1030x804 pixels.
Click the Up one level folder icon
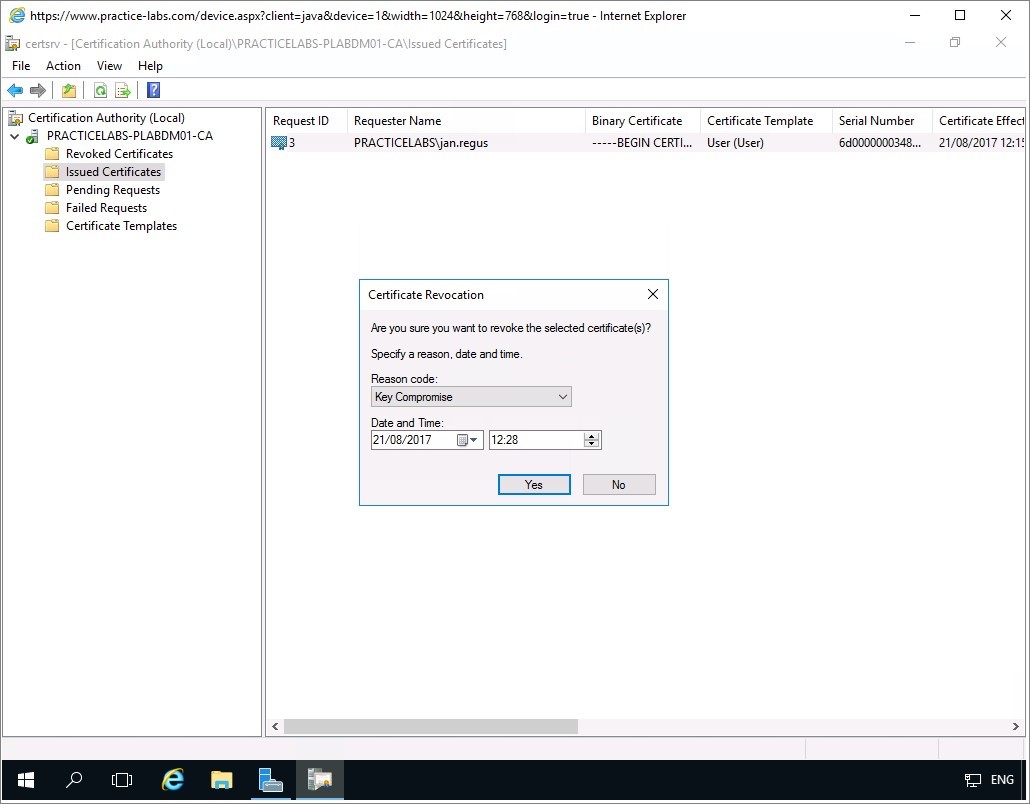coord(68,90)
